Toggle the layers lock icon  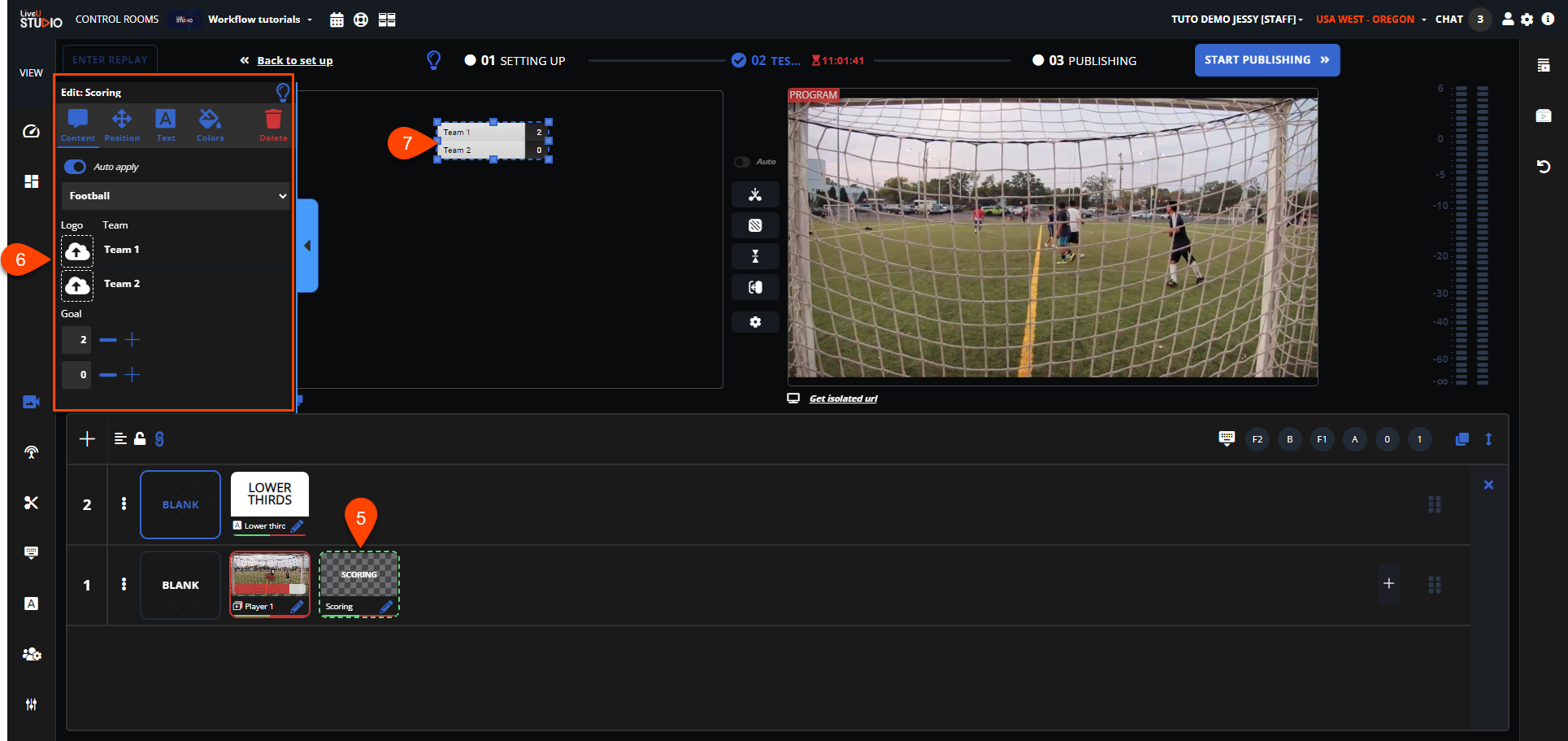pyautogui.click(x=140, y=439)
